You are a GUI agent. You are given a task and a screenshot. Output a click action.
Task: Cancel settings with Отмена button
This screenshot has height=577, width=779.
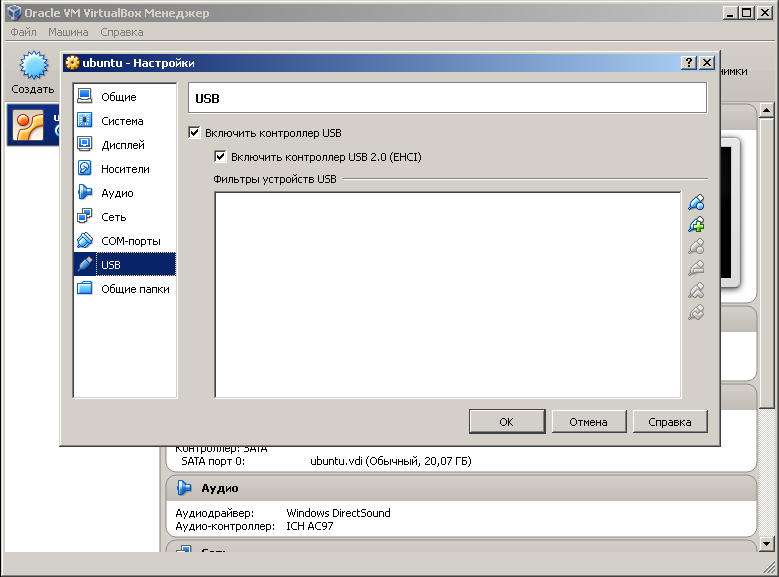point(589,421)
